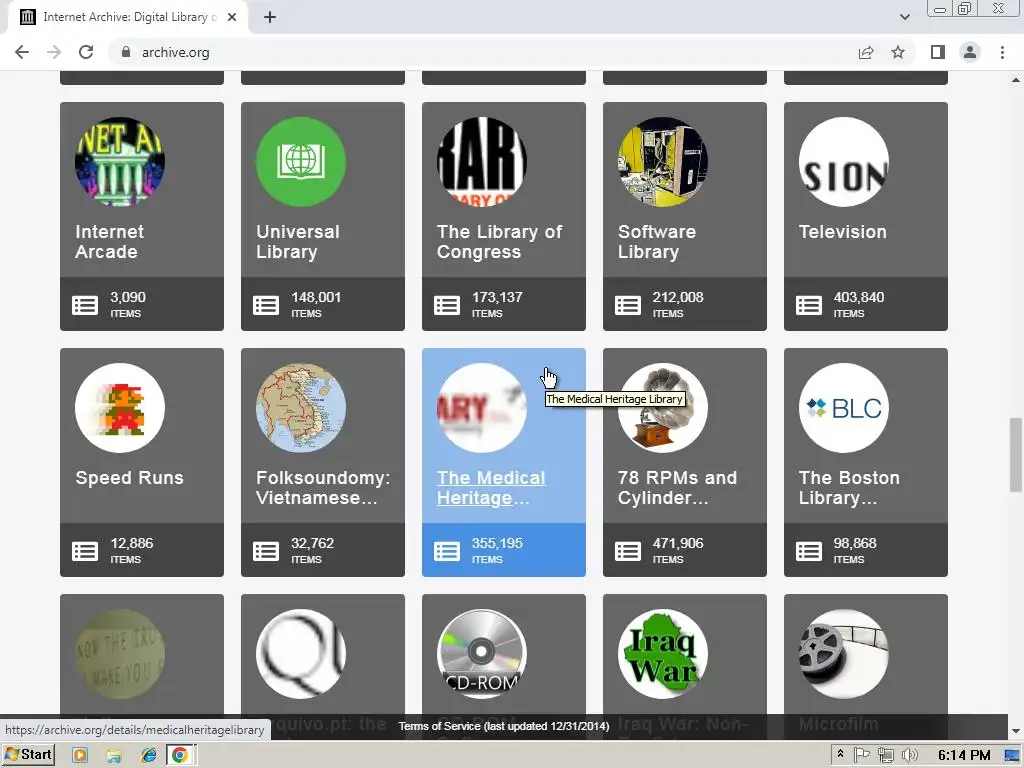This screenshot has width=1024, height=768.
Task: Click the list icon beside 98,868 items
Action: (808, 551)
